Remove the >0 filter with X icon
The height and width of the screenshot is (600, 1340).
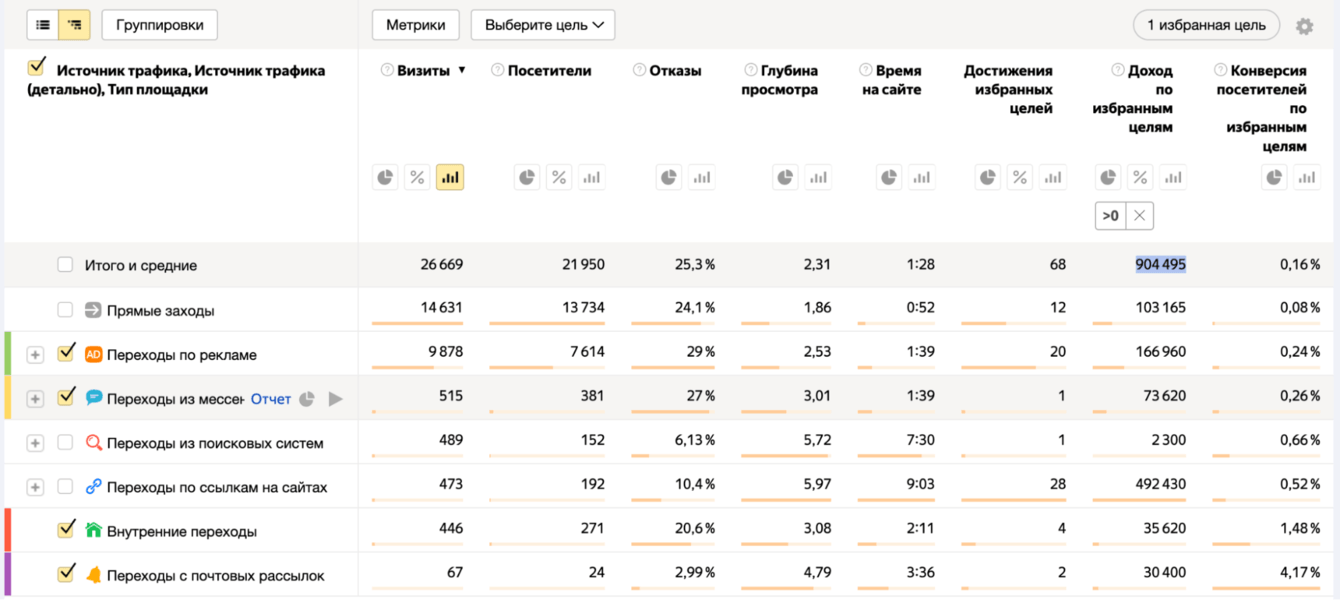click(1140, 215)
